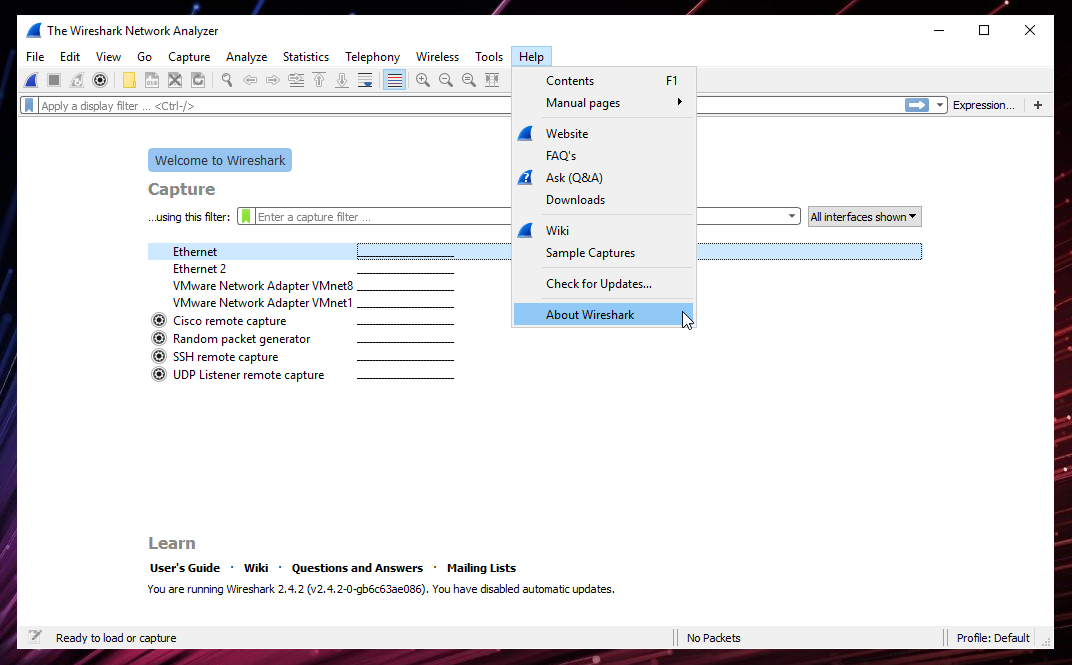The height and width of the screenshot is (665, 1072).
Task: Click gear icon beside Cisco remote capture
Action: coord(159,320)
